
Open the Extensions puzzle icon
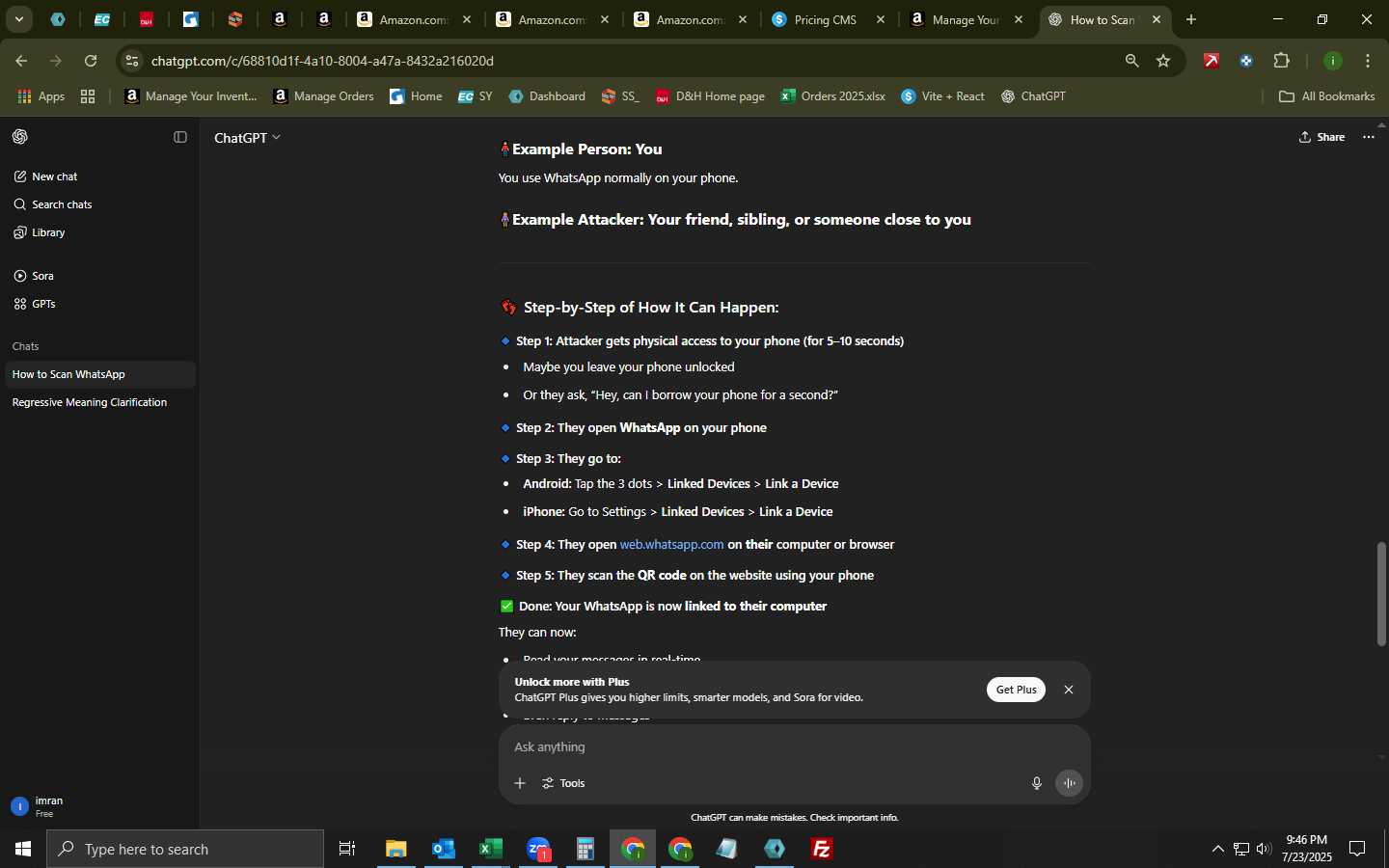(1282, 61)
